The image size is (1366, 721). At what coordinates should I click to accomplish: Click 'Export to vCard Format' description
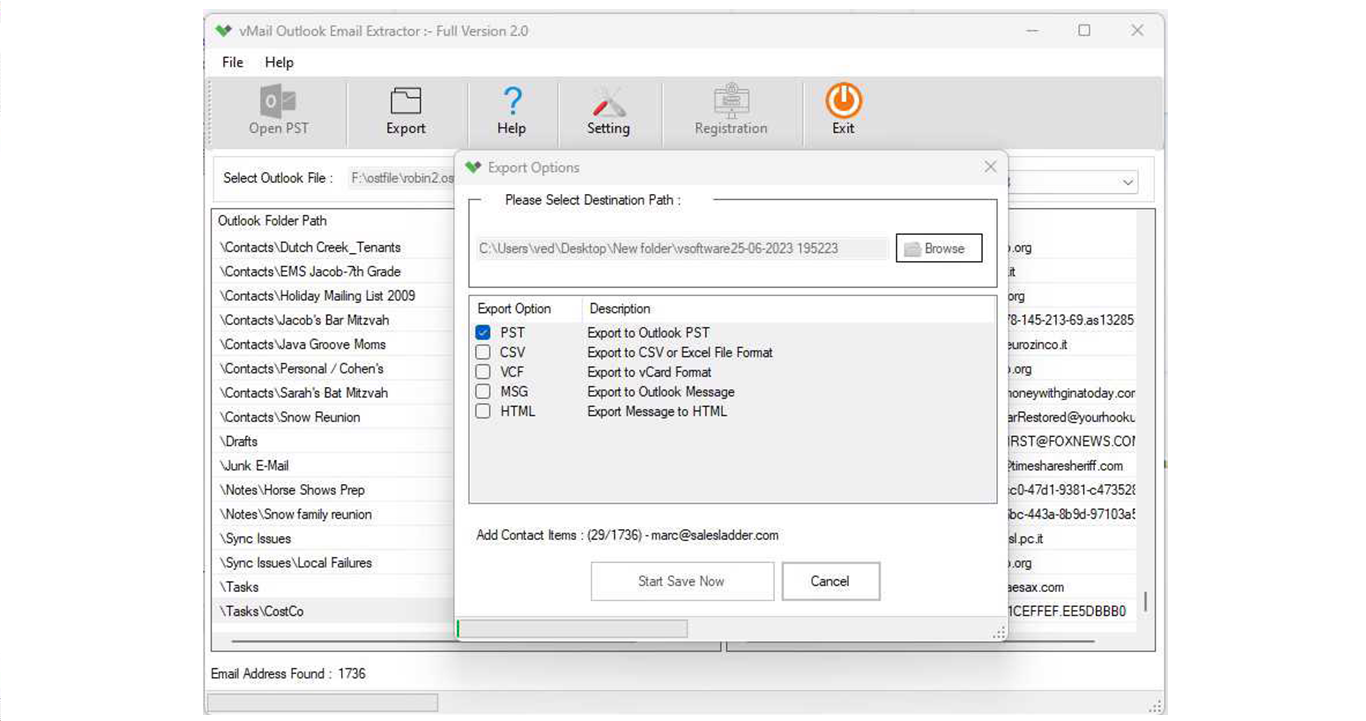[x=649, y=372]
